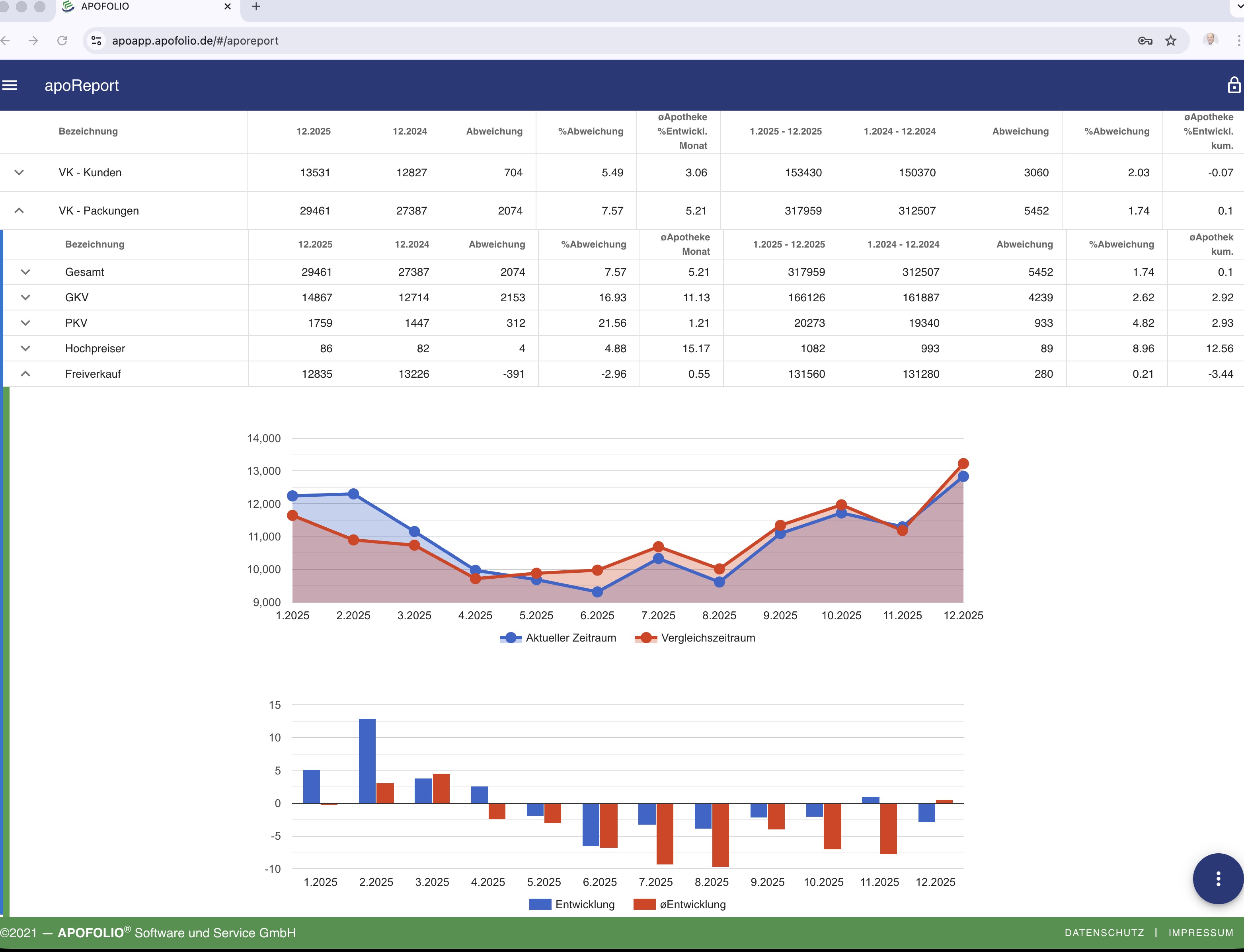
Task: Open a new browser tab
Action: coord(256,7)
